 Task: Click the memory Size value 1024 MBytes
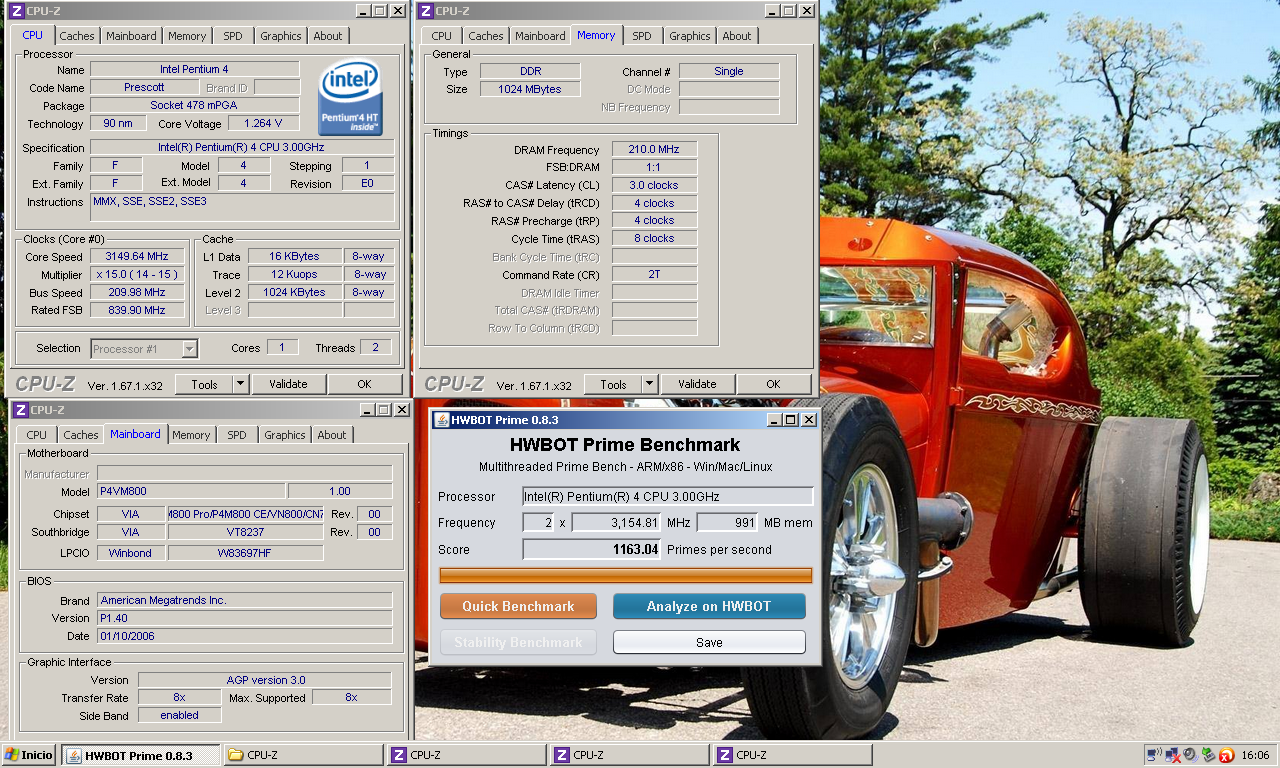[x=530, y=89]
